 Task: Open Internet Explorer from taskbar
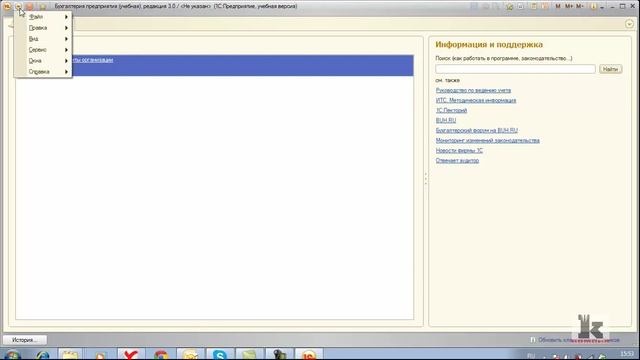(42, 355)
